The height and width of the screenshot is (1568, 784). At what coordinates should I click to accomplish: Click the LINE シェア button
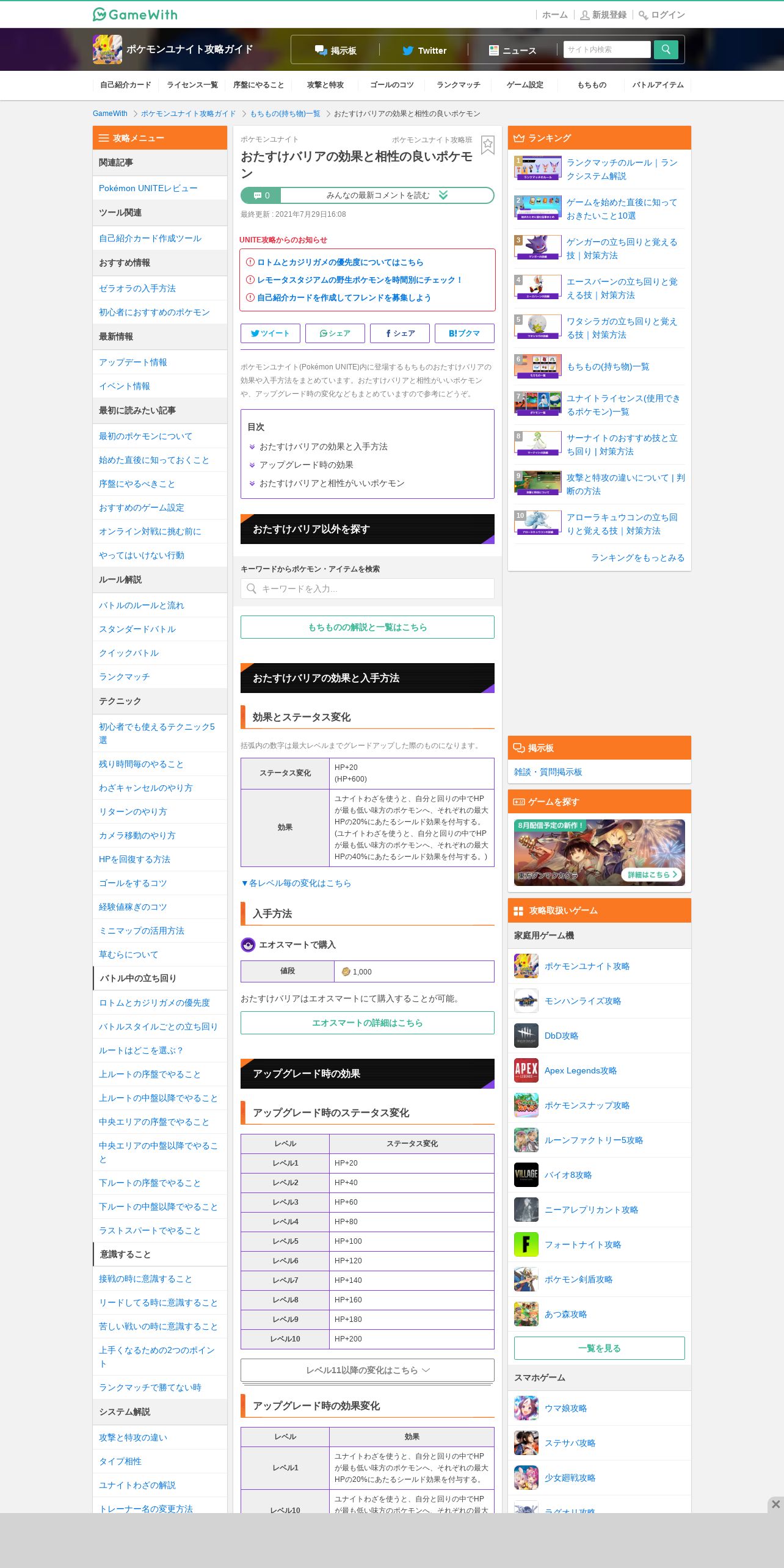(x=335, y=333)
